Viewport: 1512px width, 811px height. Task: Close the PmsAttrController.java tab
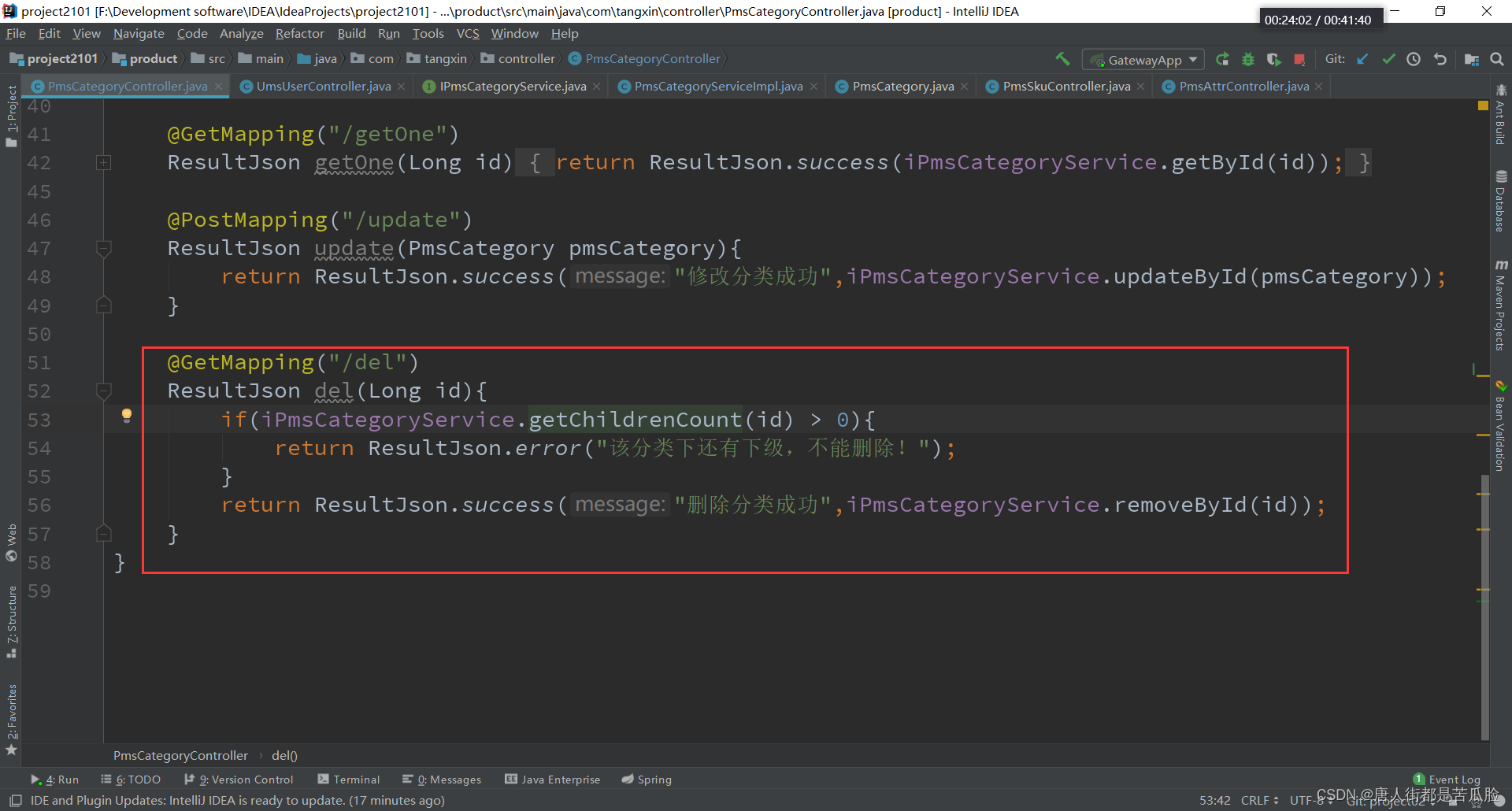tap(1319, 87)
